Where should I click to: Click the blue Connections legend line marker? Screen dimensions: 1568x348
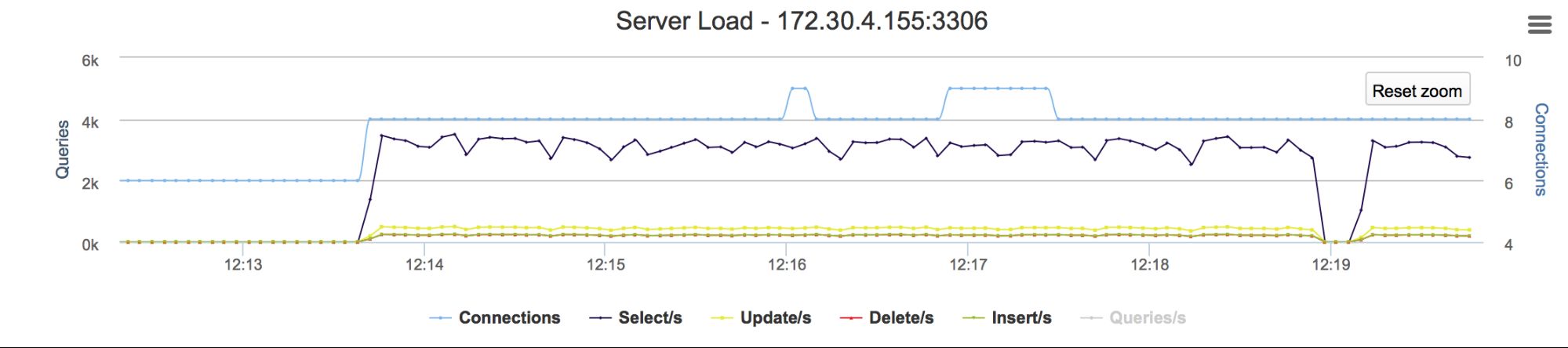[441, 318]
